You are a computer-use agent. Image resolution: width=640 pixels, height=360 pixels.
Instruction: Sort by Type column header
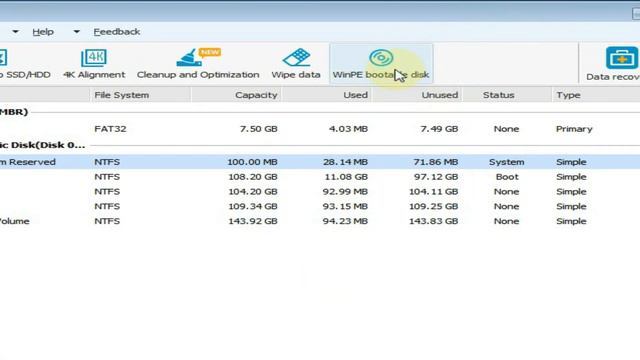point(596,95)
